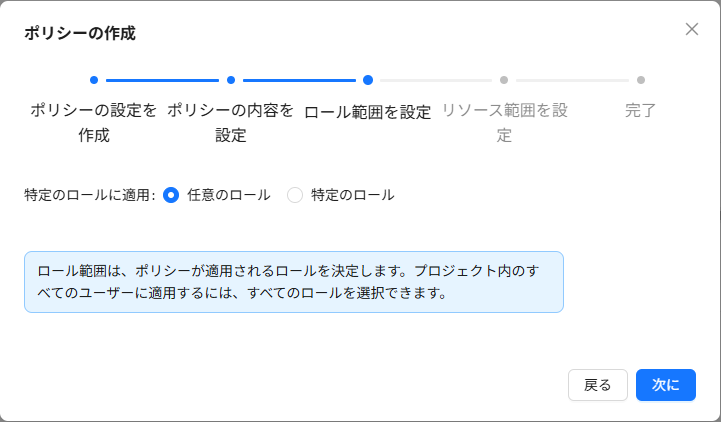Image resolution: width=721 pixels, height=422 pixels.
Task: Click the blue role scope info box
Action: tap(294, 282)
